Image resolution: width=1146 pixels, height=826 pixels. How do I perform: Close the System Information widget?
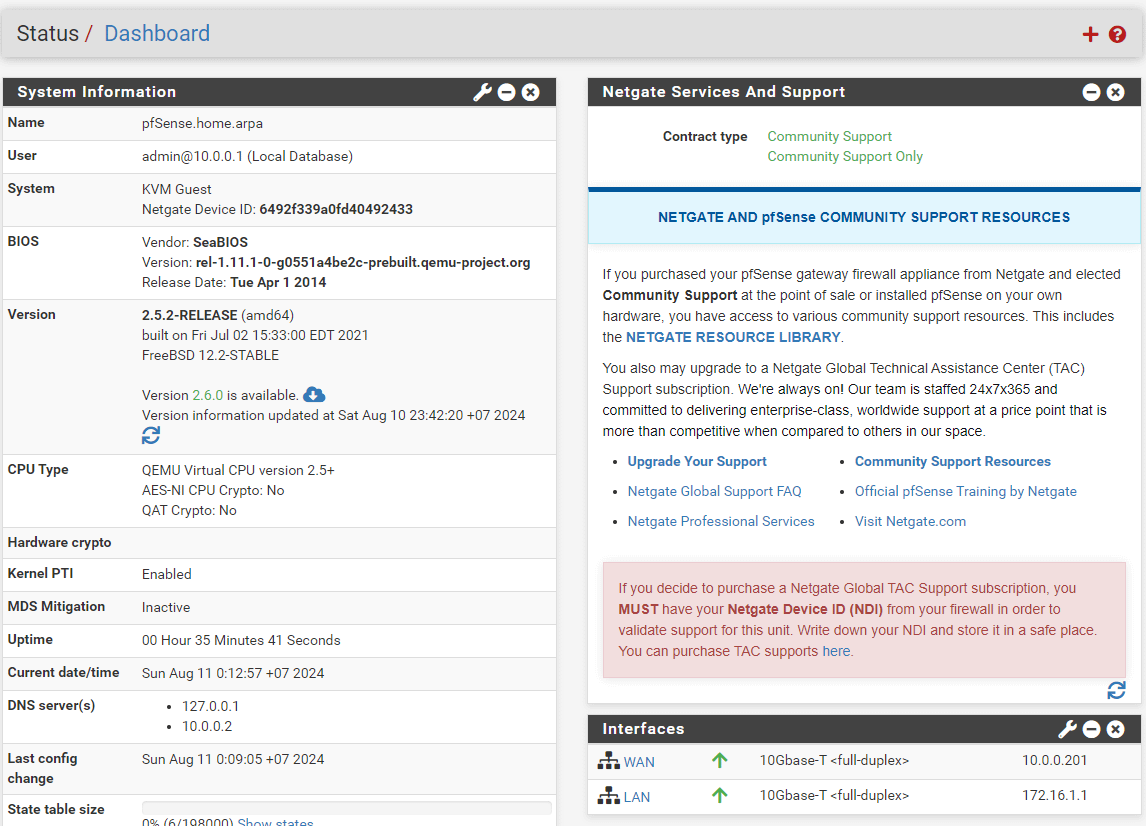point(531,92)
